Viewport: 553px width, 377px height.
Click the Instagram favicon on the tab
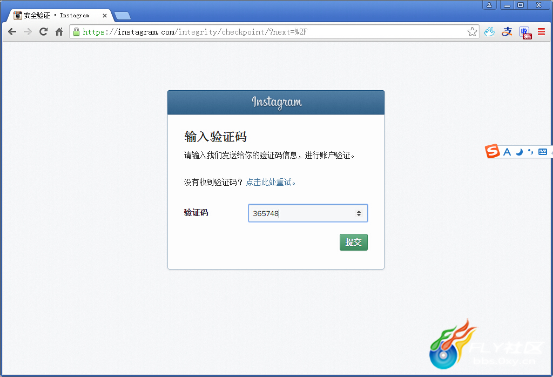(x=17, y=15)
